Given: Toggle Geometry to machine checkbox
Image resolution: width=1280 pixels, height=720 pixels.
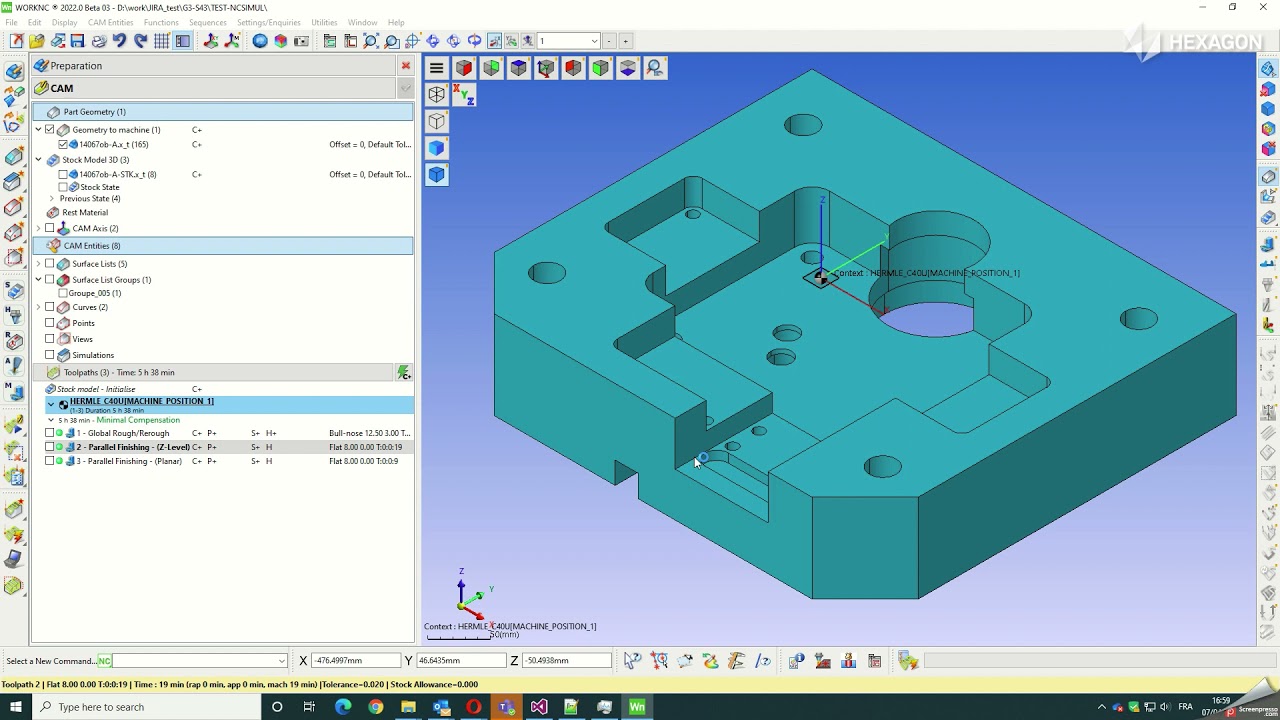Looking at the screenshot, I should point(50,130).
